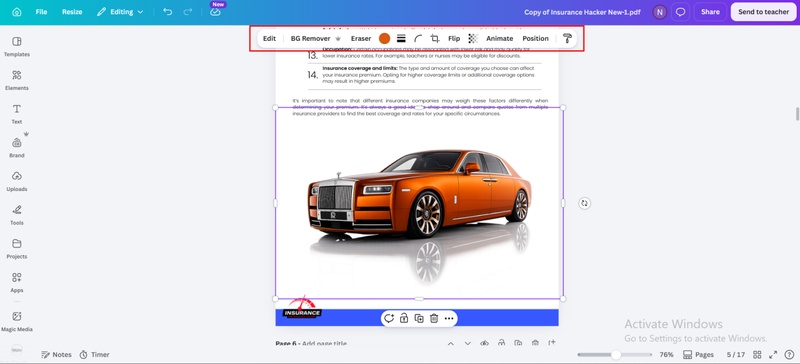The height and width of the screenshot is (364, 800).
Task: Click the Insurance logo on the page
Action: 302,308
